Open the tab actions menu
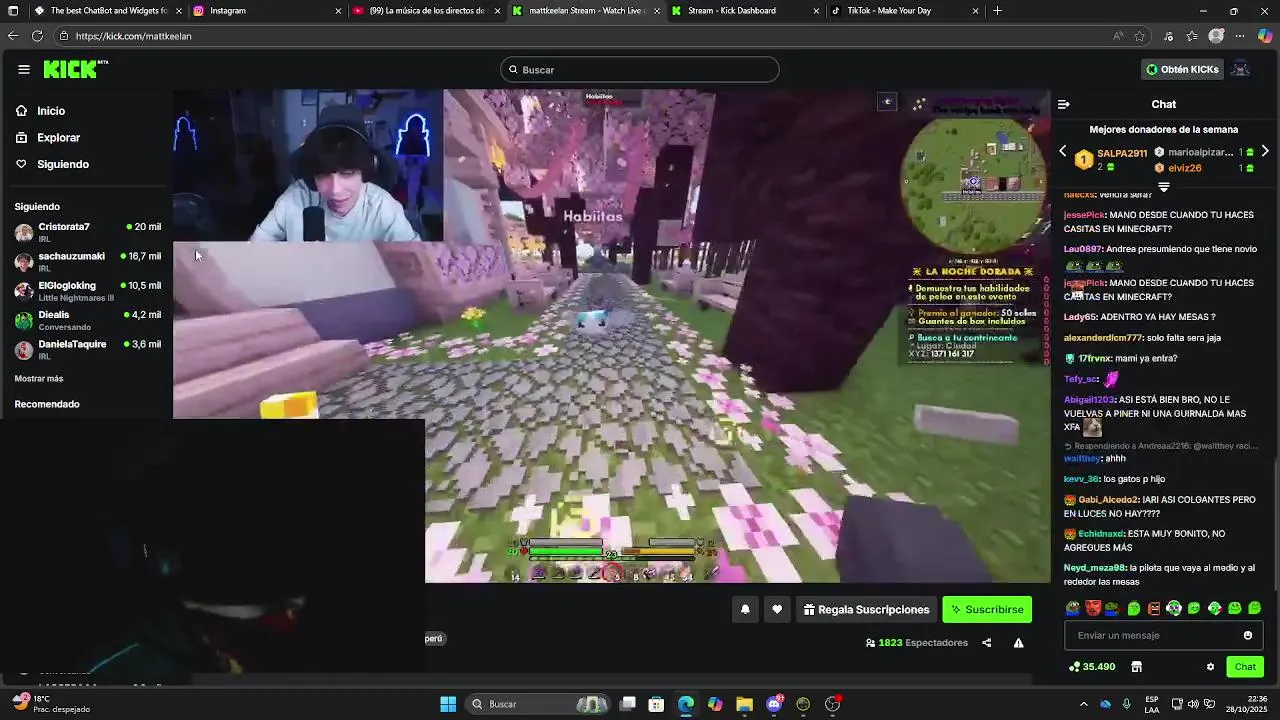The image size is (1280, 720). click(x=12, y=11)
